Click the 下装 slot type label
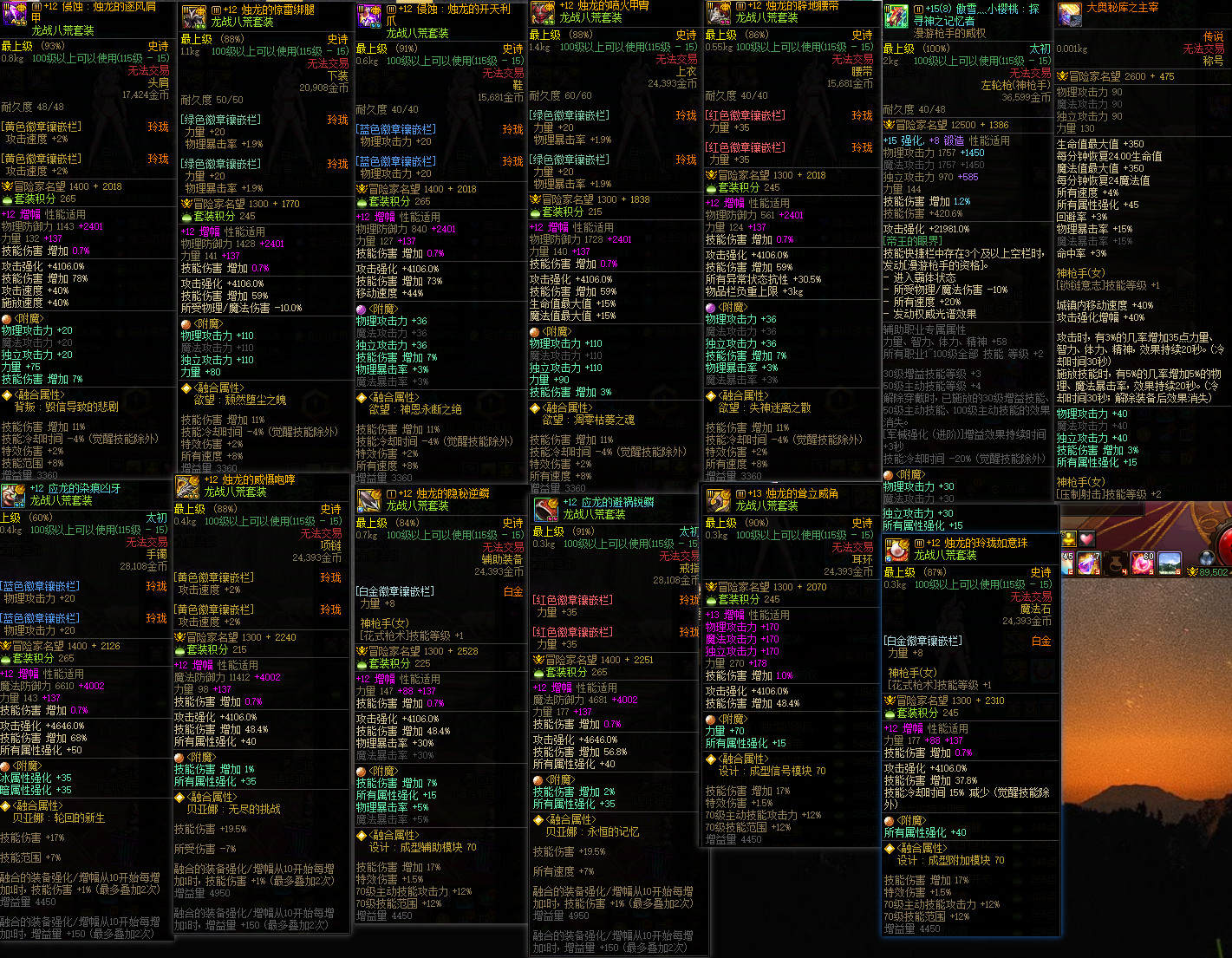Viewport: 1232px width, 958px height. pyautogui.click(x=338, y=76)
